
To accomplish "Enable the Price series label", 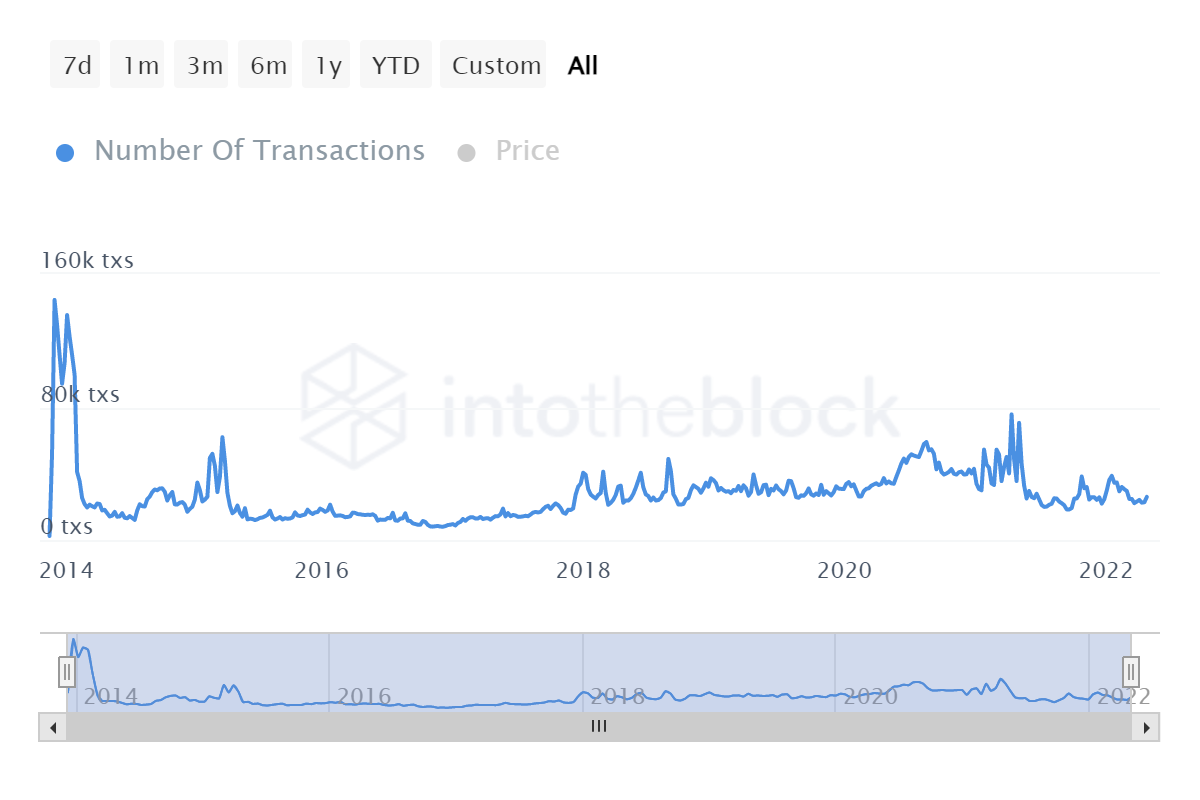I will point(527,151).
